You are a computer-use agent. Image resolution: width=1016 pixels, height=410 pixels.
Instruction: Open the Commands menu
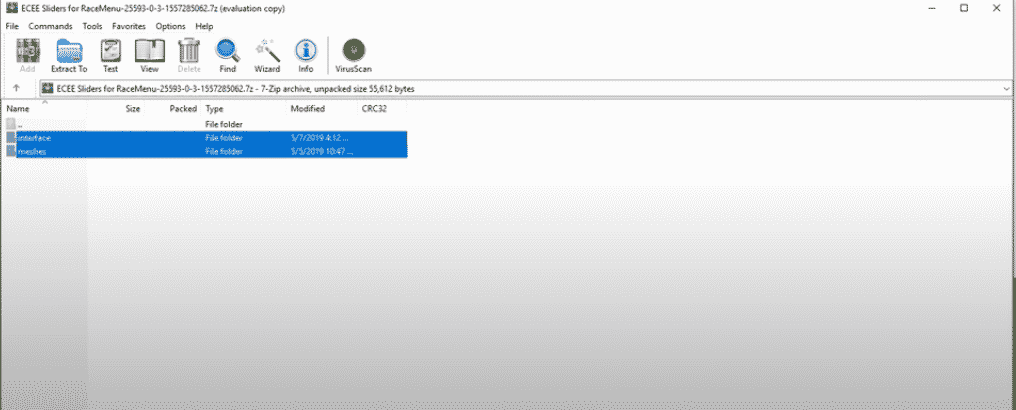pyautogui.click(x=50, y=26)
